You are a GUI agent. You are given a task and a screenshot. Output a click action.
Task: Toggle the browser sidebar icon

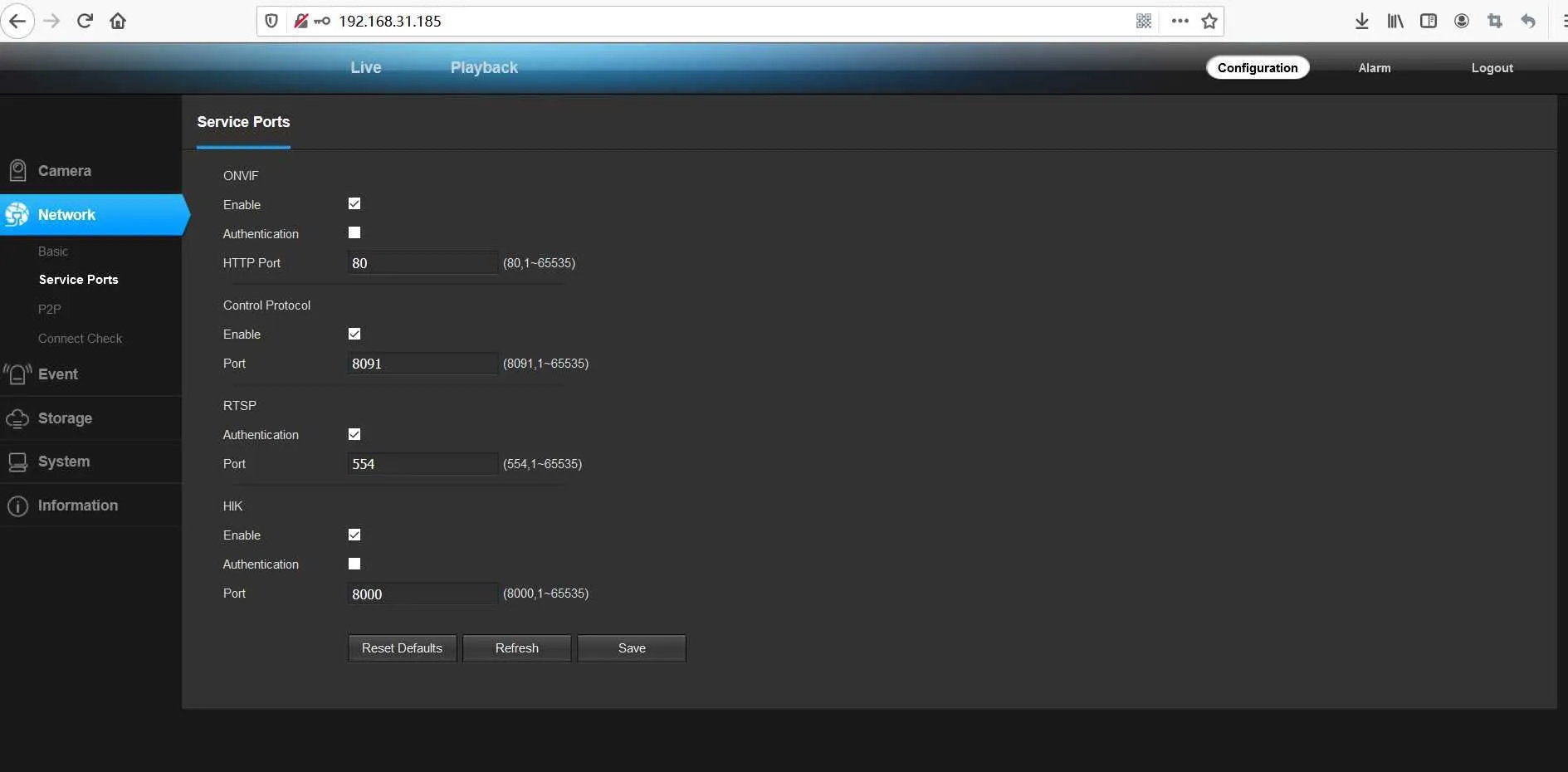coord(1429,21)
